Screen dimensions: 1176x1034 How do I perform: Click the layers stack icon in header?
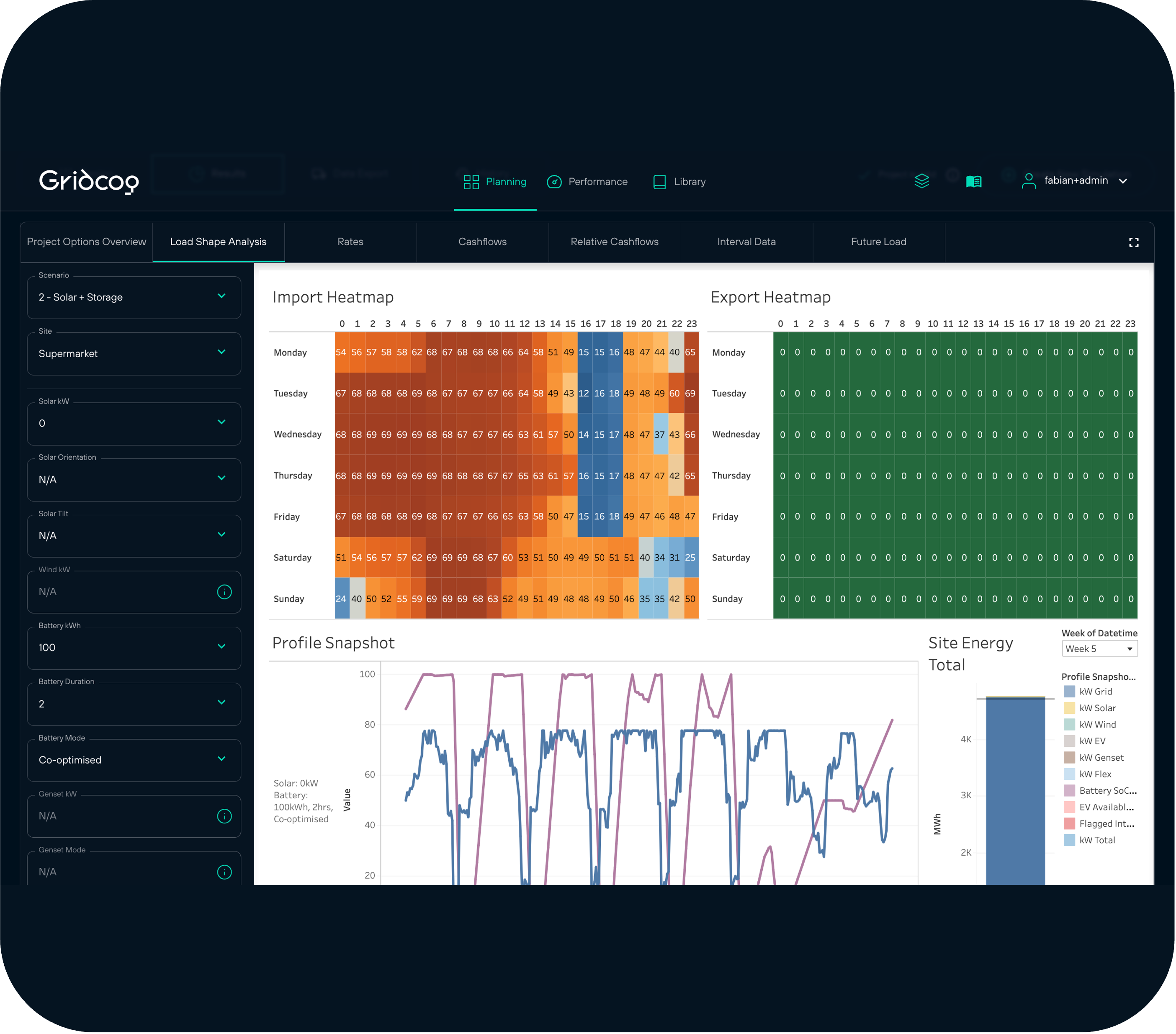pos(922,181)
